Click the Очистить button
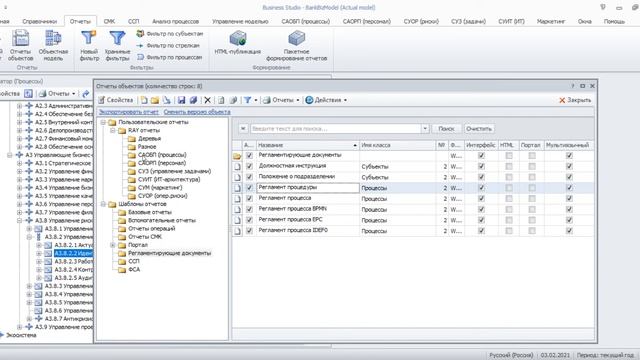The image size is (640, 360). click(479, 129)
